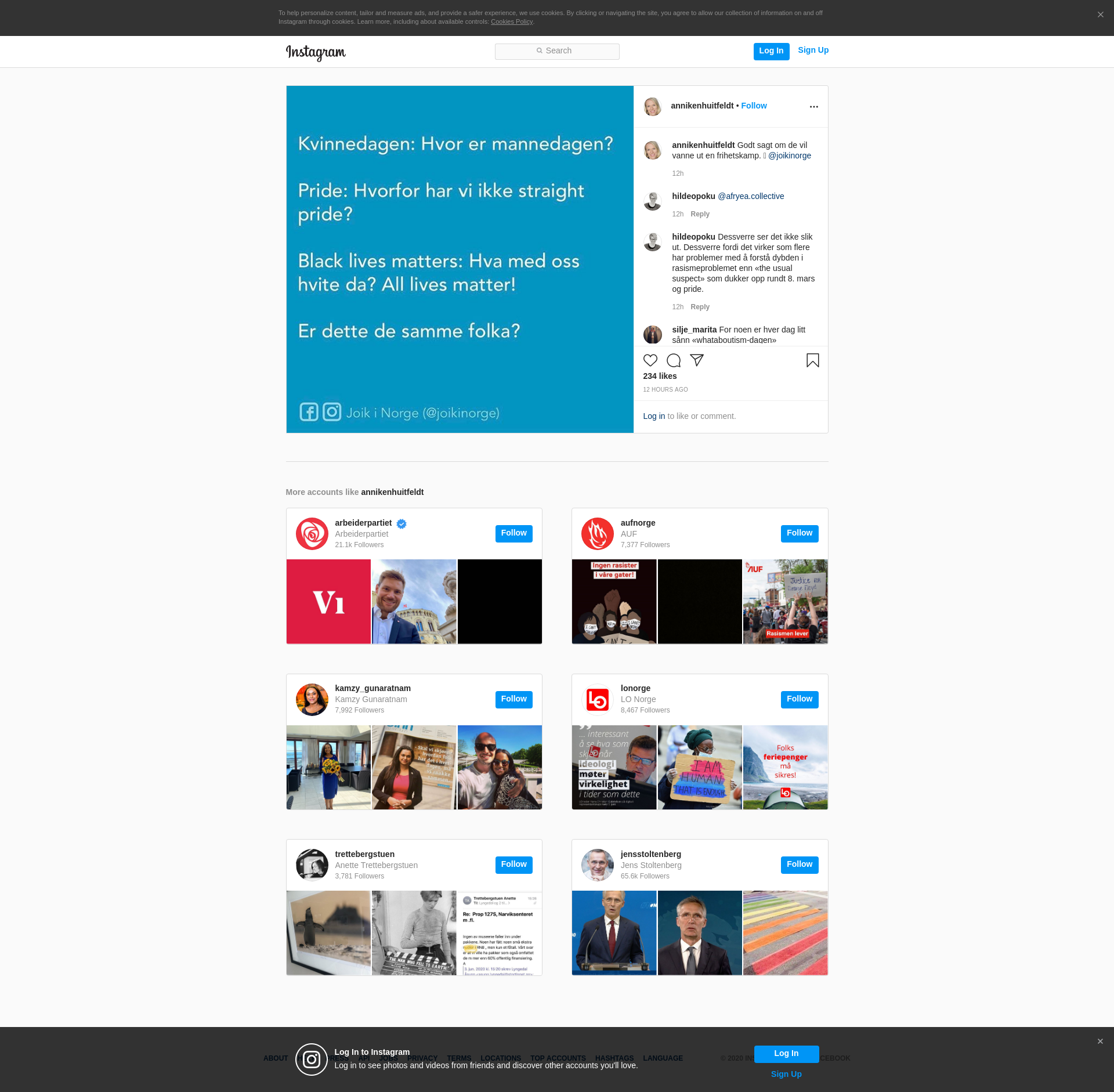Focus the Search field
1114x1092 pixels.
pyautogui.click(x=557, y=52)
